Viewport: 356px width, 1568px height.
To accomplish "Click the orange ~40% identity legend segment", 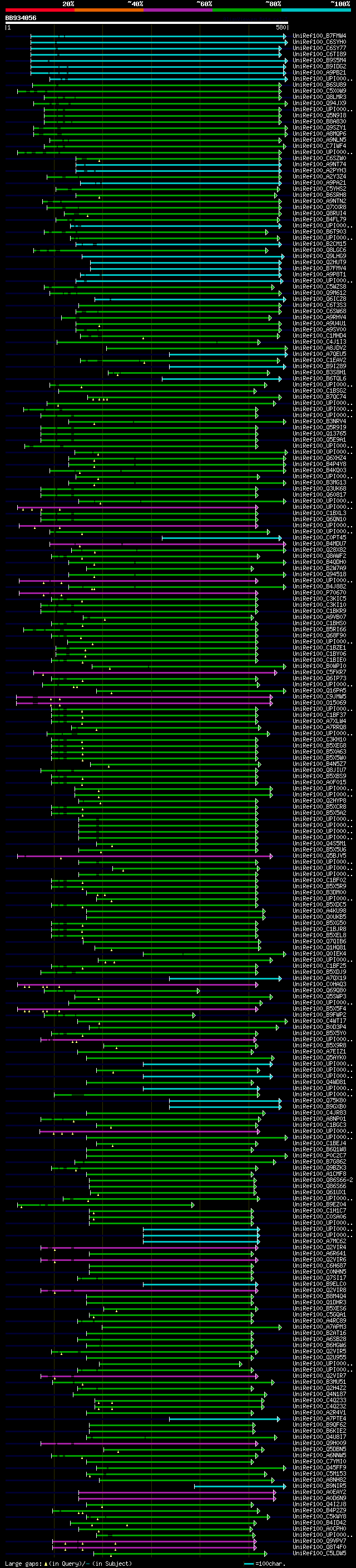I will point(109,10).
